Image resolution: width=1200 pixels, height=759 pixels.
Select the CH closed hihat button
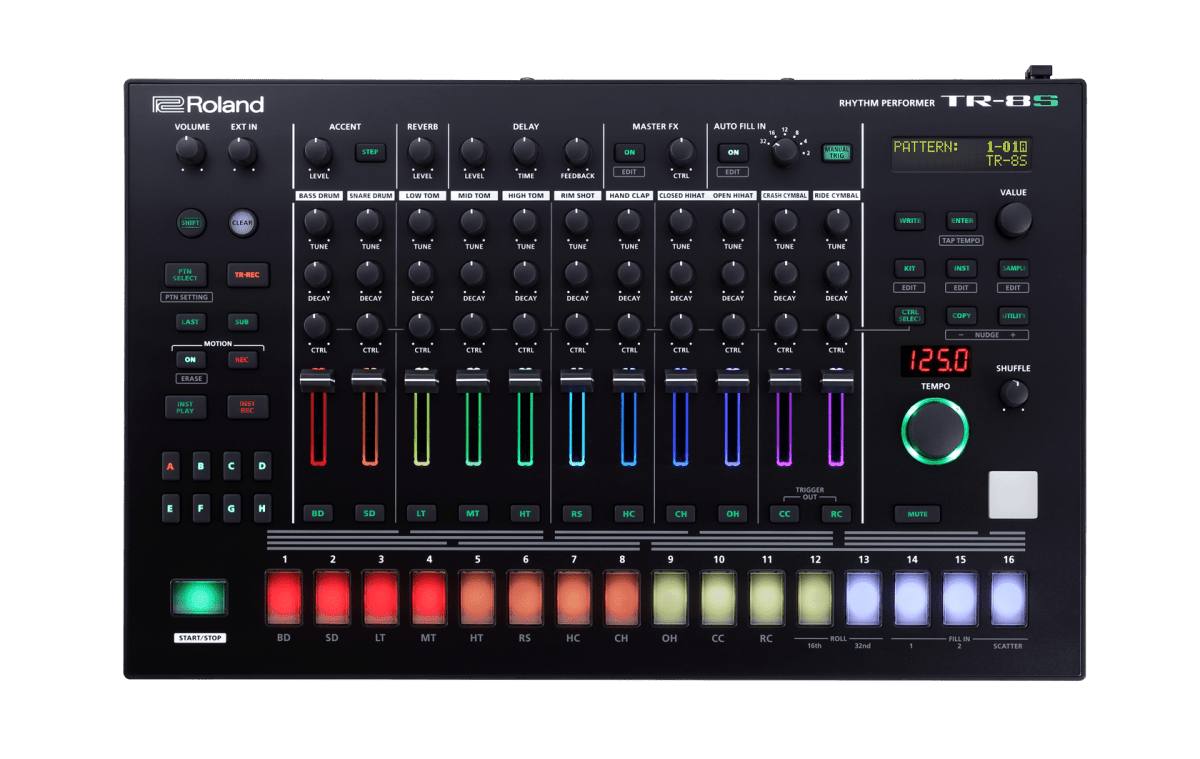pos(681,513)
